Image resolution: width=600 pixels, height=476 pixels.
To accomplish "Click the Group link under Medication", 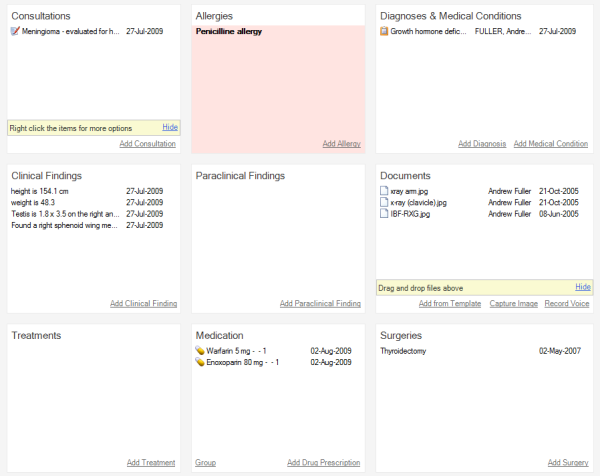I will coord(205,463).
